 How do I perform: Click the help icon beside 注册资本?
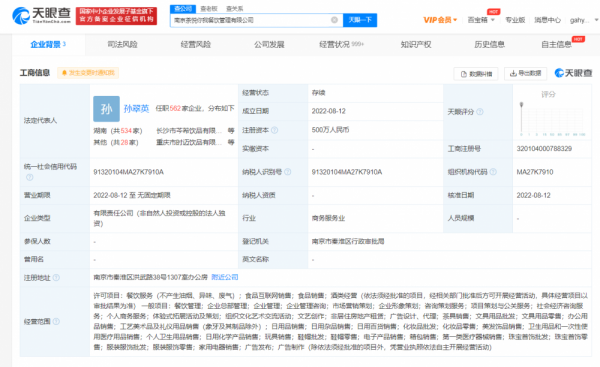click(274, 130)
